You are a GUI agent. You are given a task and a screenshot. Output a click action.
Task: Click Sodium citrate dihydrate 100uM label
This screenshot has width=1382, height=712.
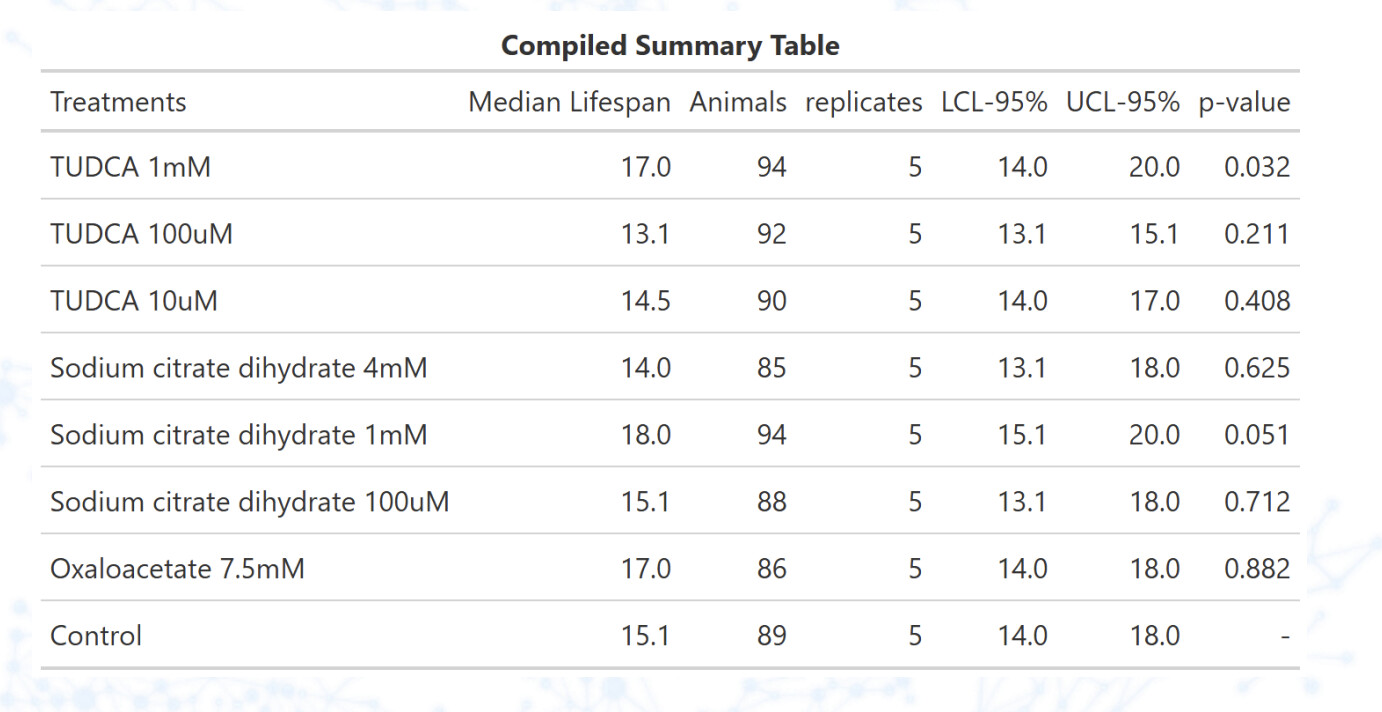(x=249, y=502)
